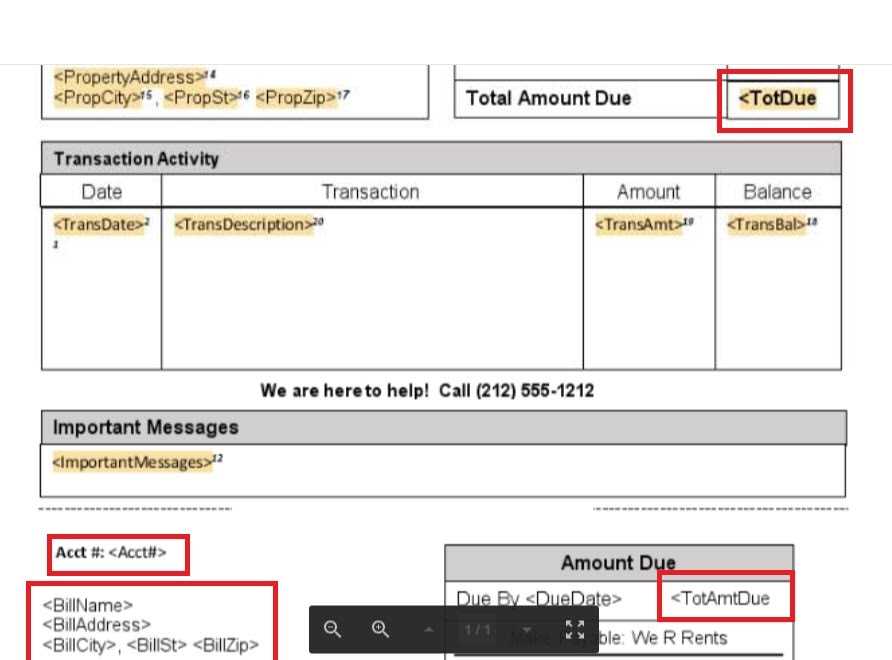
Task: Select the <PropZip> placeholder
Action: point(296,98)
